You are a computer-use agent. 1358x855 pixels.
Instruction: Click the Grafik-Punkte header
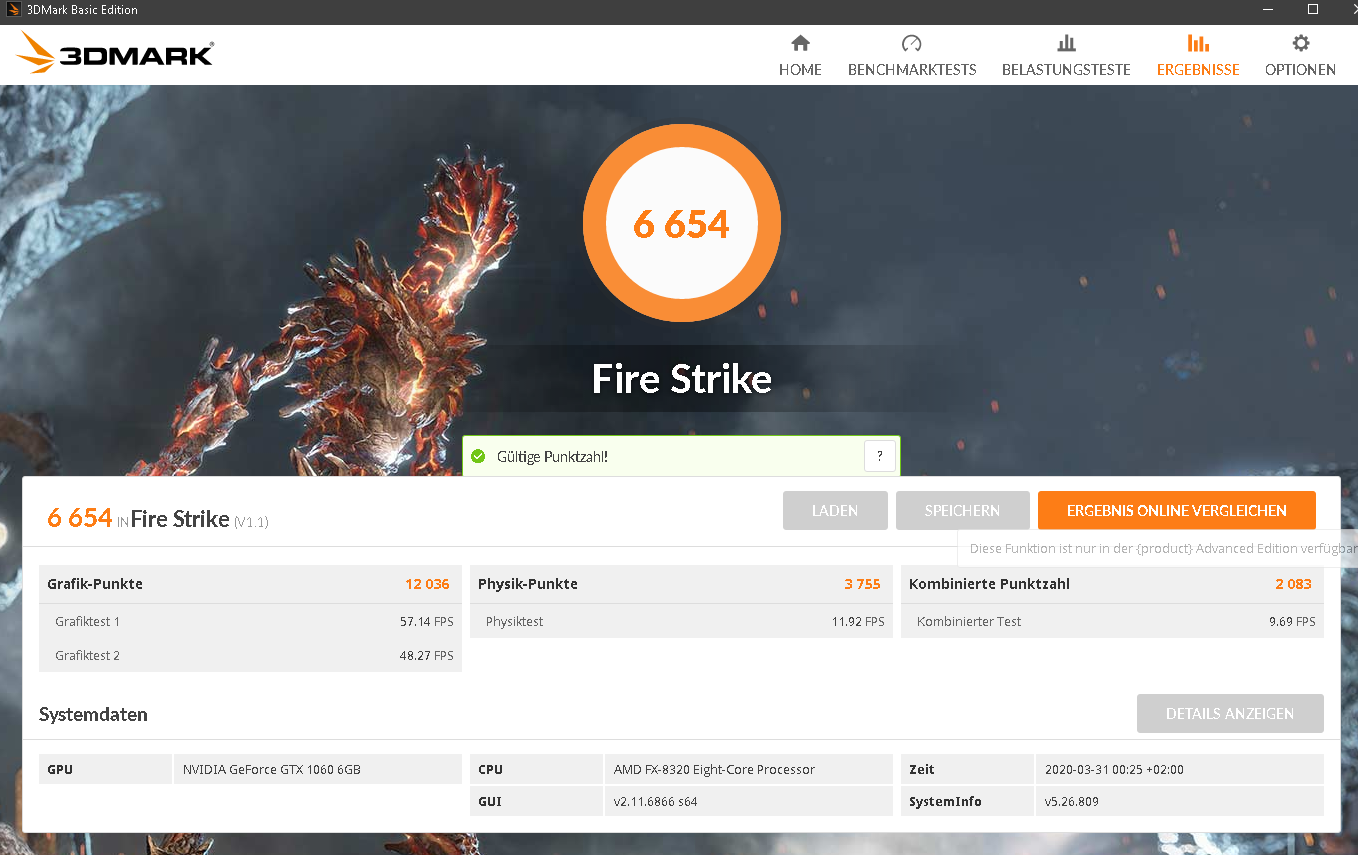pyautogui.click(x=95, y=584)
